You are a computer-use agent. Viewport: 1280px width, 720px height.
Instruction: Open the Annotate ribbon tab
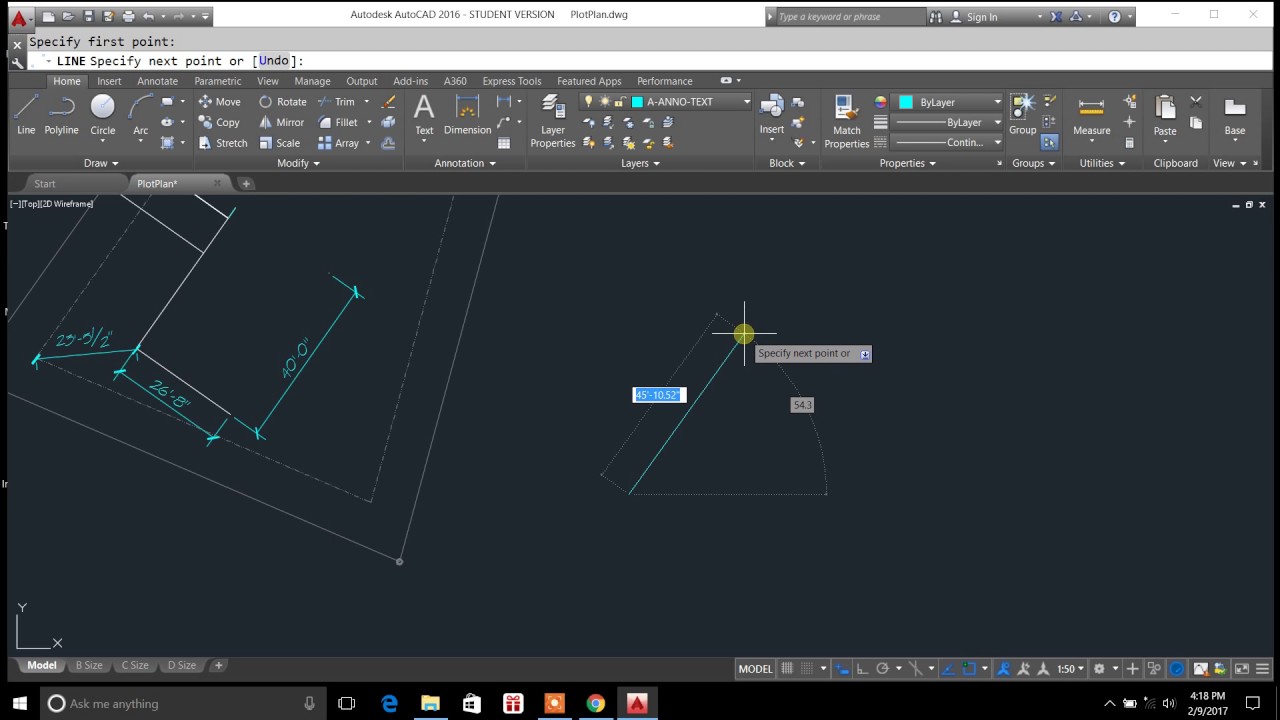(157, 81)
